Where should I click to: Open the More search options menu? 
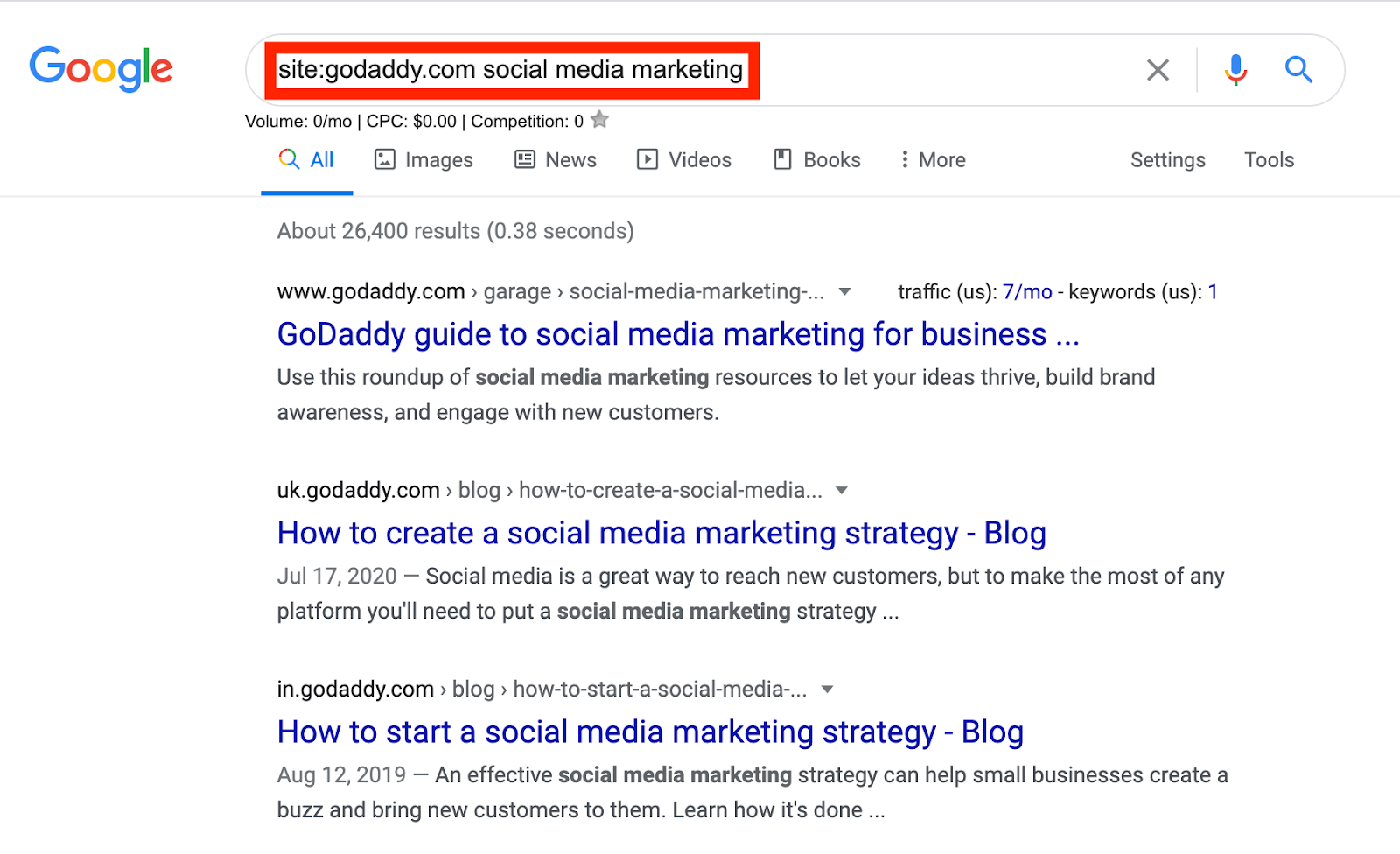click(x=931, y=159)
